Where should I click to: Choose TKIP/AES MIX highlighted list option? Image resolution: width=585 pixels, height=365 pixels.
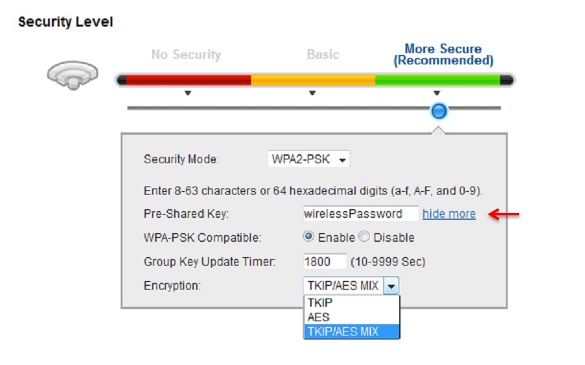coord(351,331)
